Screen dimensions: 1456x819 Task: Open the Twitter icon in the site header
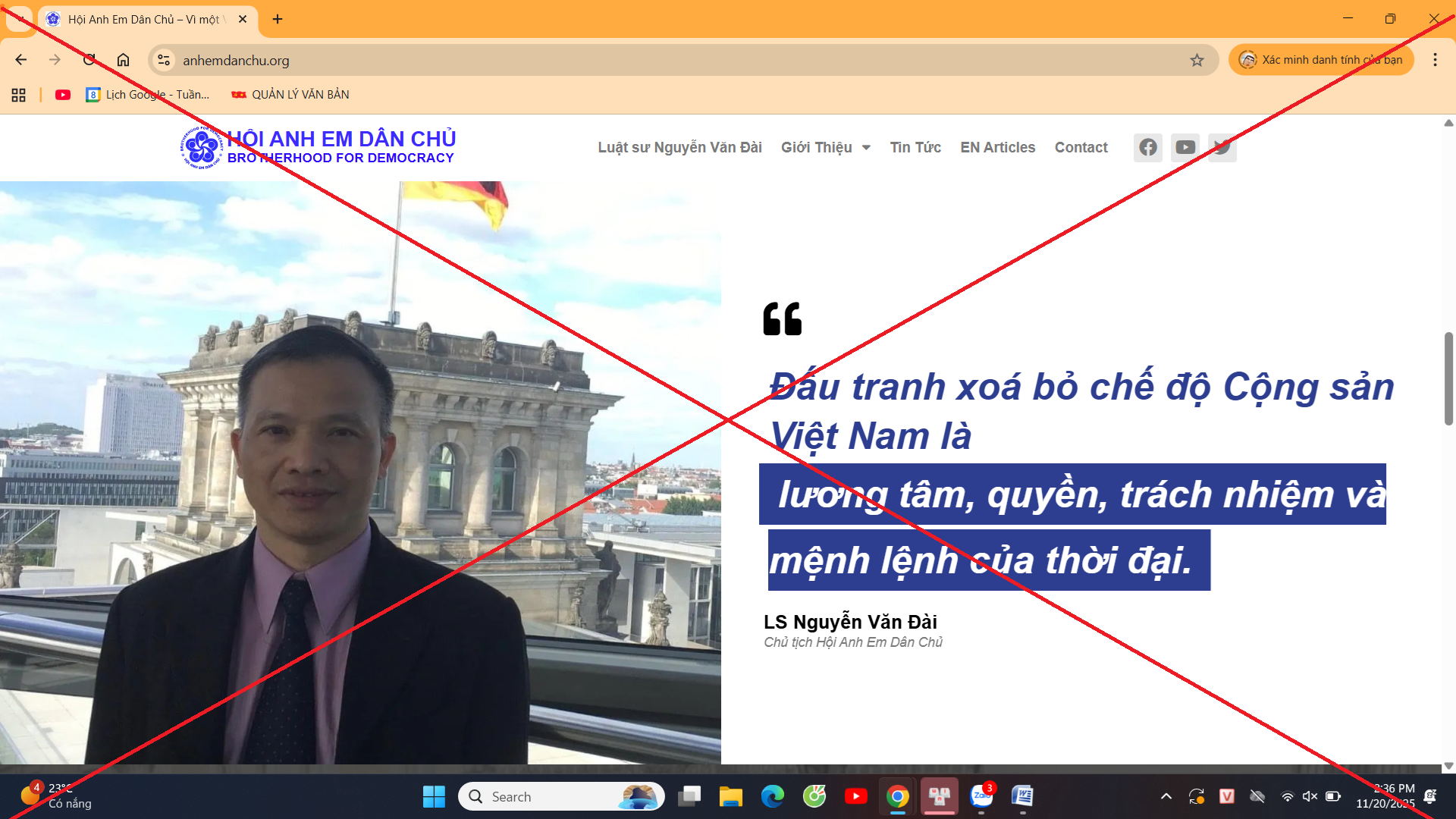tap(1222, 147)
